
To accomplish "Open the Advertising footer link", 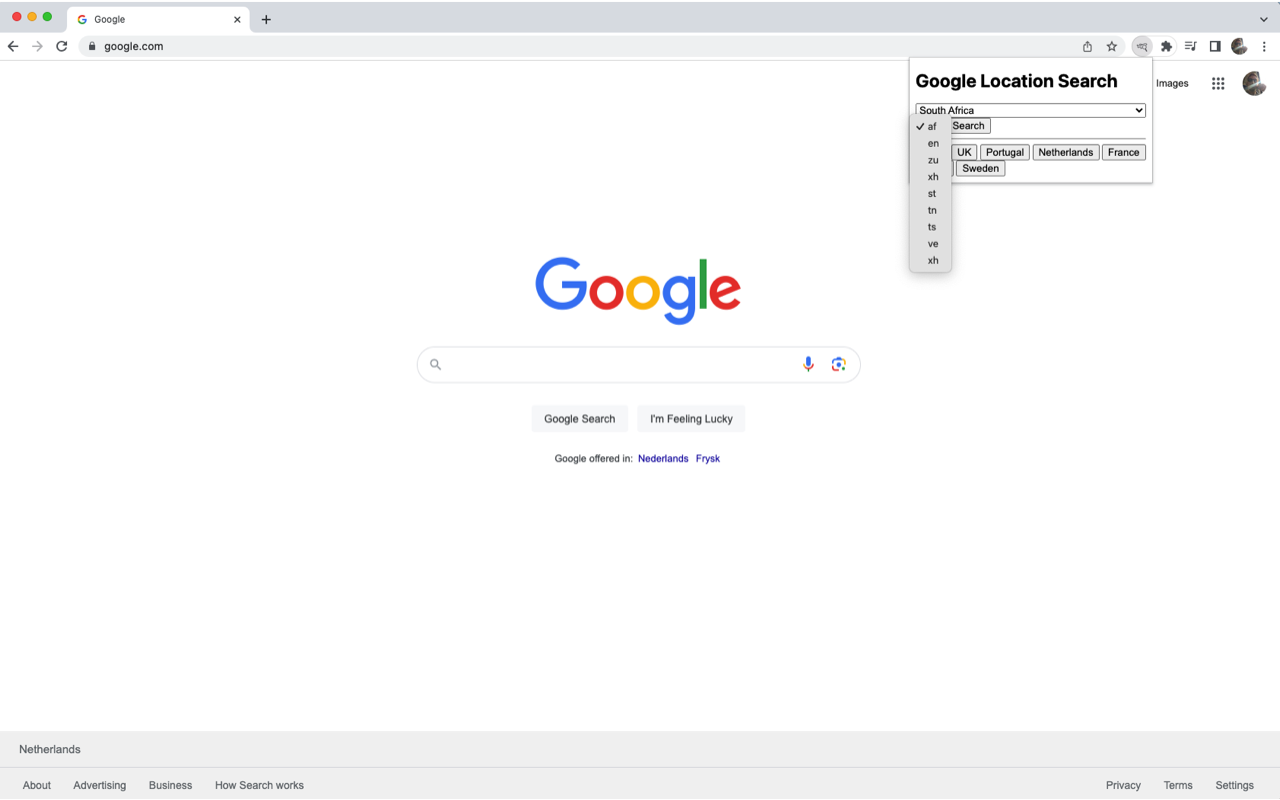I will [x=100, y=785].
